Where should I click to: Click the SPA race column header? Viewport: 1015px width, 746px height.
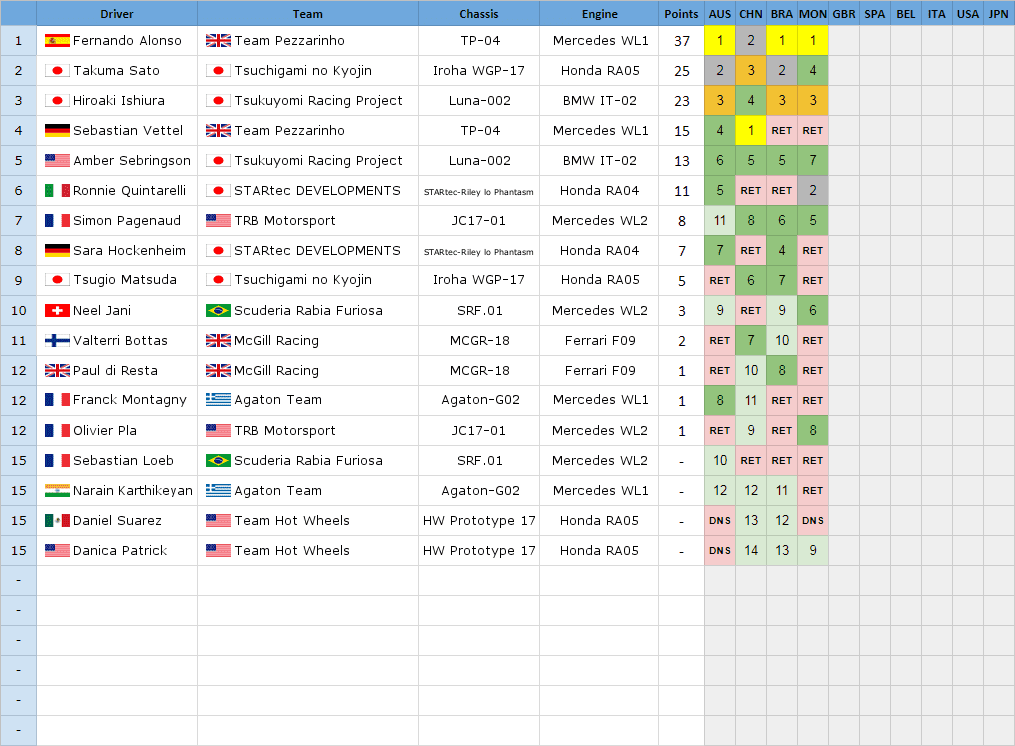[875, 14]
